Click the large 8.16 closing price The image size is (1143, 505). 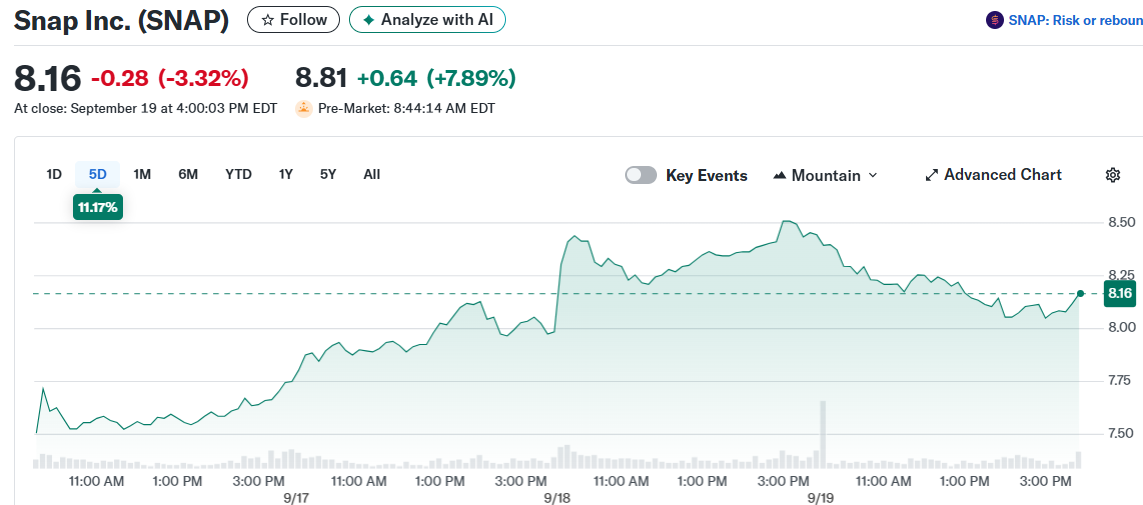tap(48, 78)
